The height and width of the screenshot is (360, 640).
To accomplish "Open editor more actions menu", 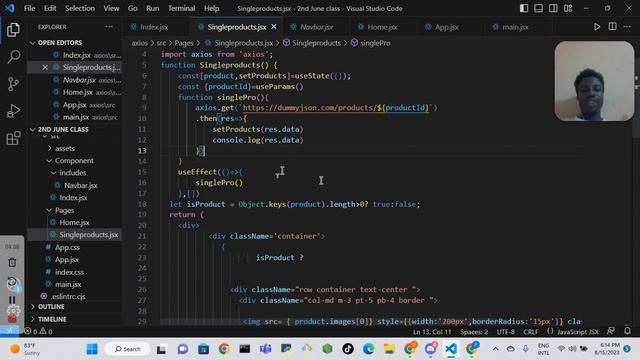I will [627, 27].
